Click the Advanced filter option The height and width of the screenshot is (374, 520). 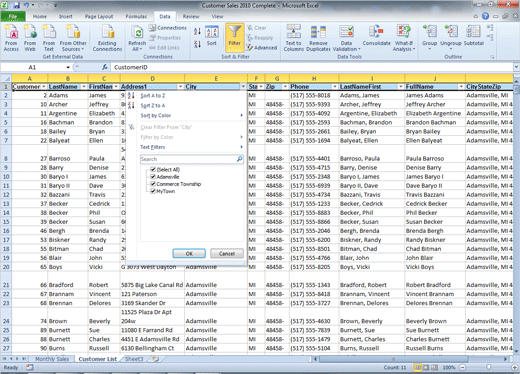[x=262, y=48]
